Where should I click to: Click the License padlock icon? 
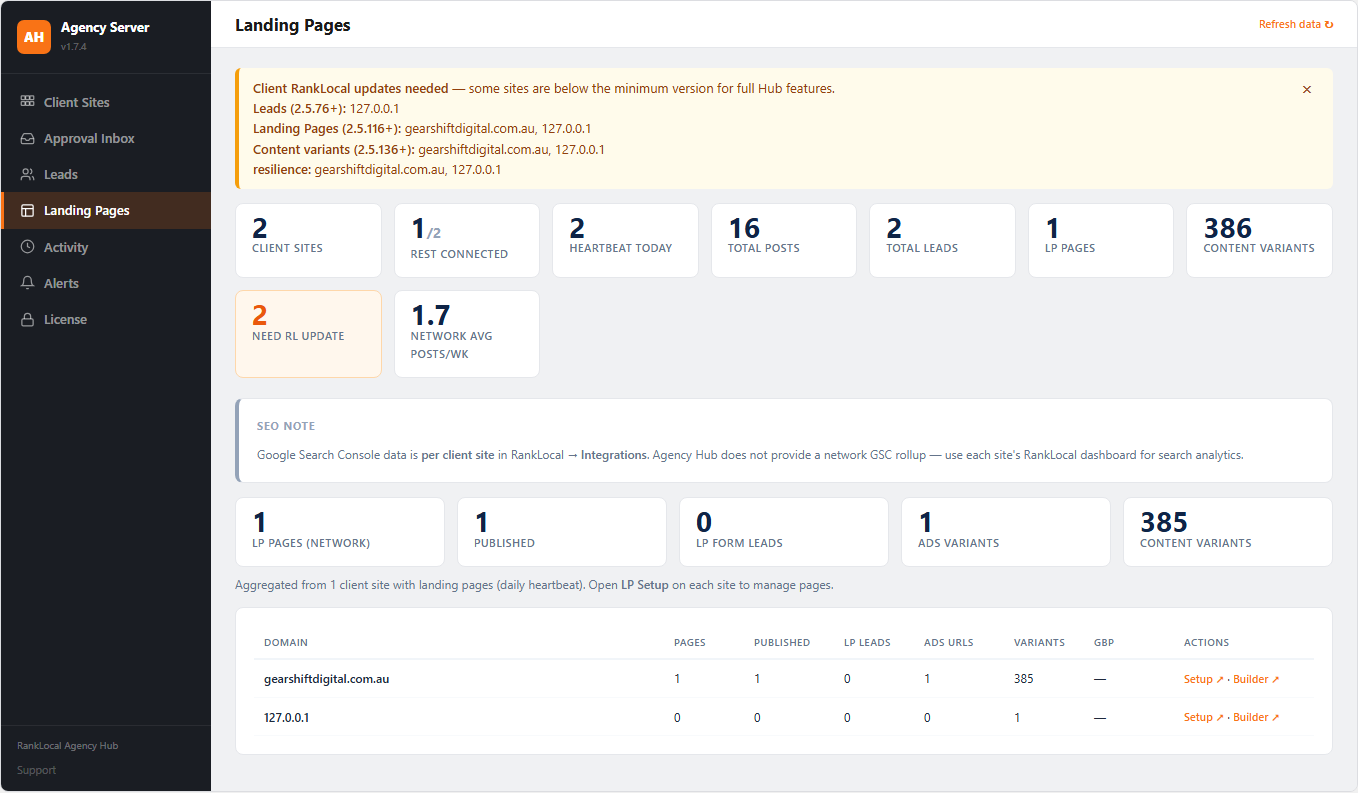click(x=27, y=319)
